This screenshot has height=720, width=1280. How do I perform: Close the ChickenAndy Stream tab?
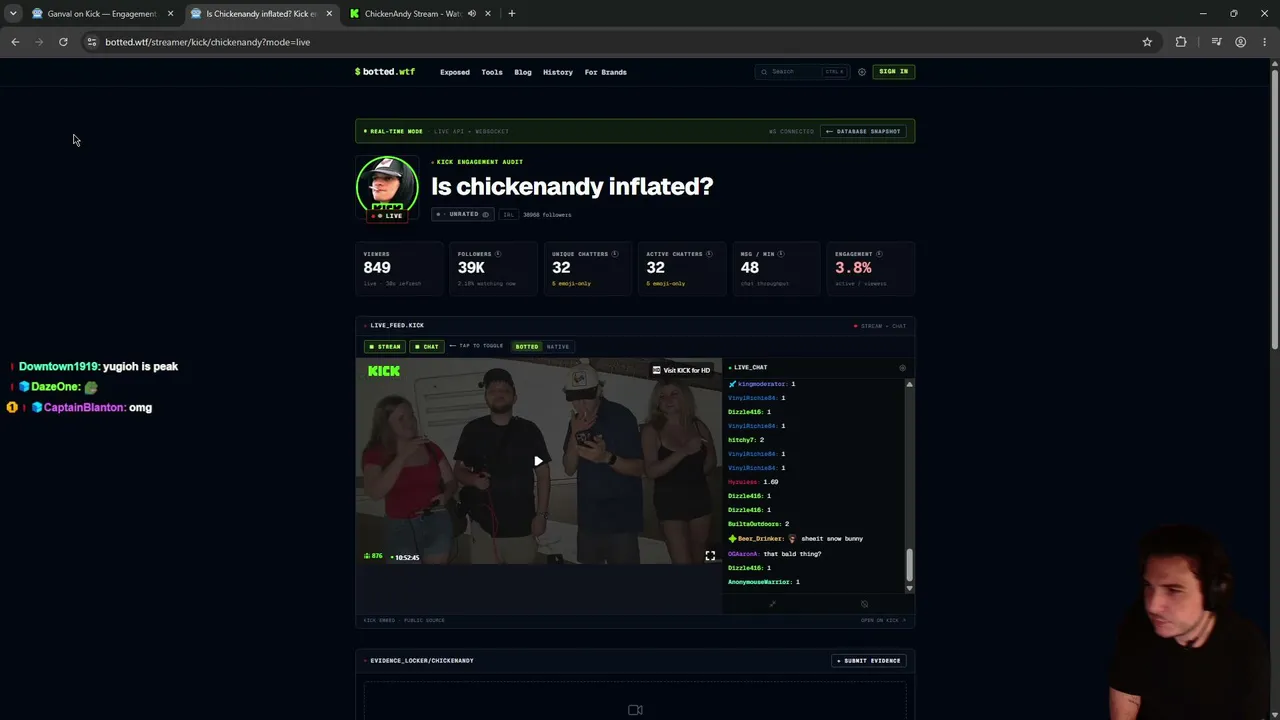pyautogui.click(x=488, y=14)
